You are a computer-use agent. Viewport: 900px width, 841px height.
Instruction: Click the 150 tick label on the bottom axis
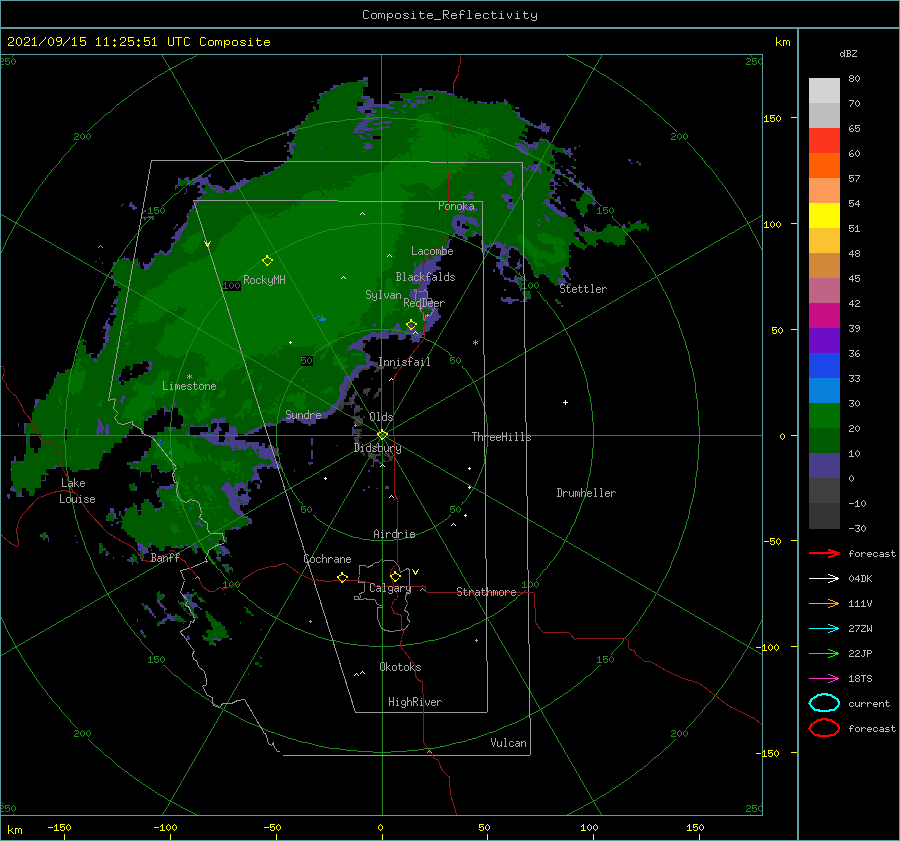[695, 827]
